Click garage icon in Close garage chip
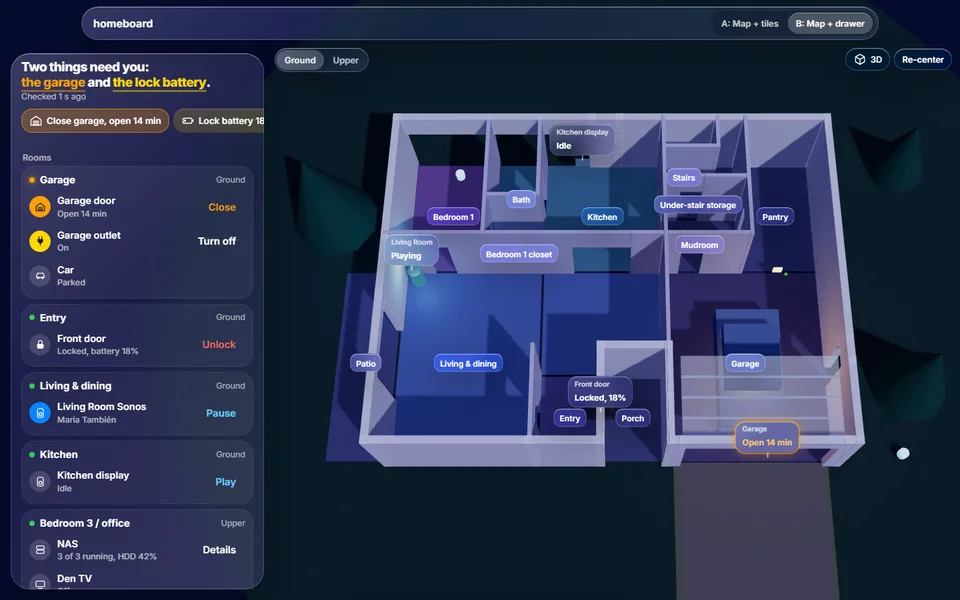Screen dimensions: 960x600 coord(36,121)
